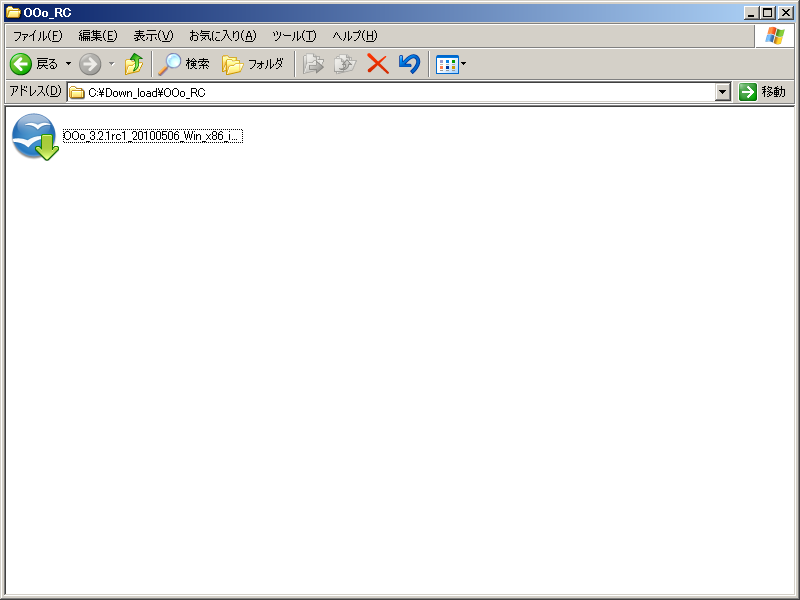The image size is (800, 600).
Task: Maximize the OOo_RC window
Action: click(768, 13)
